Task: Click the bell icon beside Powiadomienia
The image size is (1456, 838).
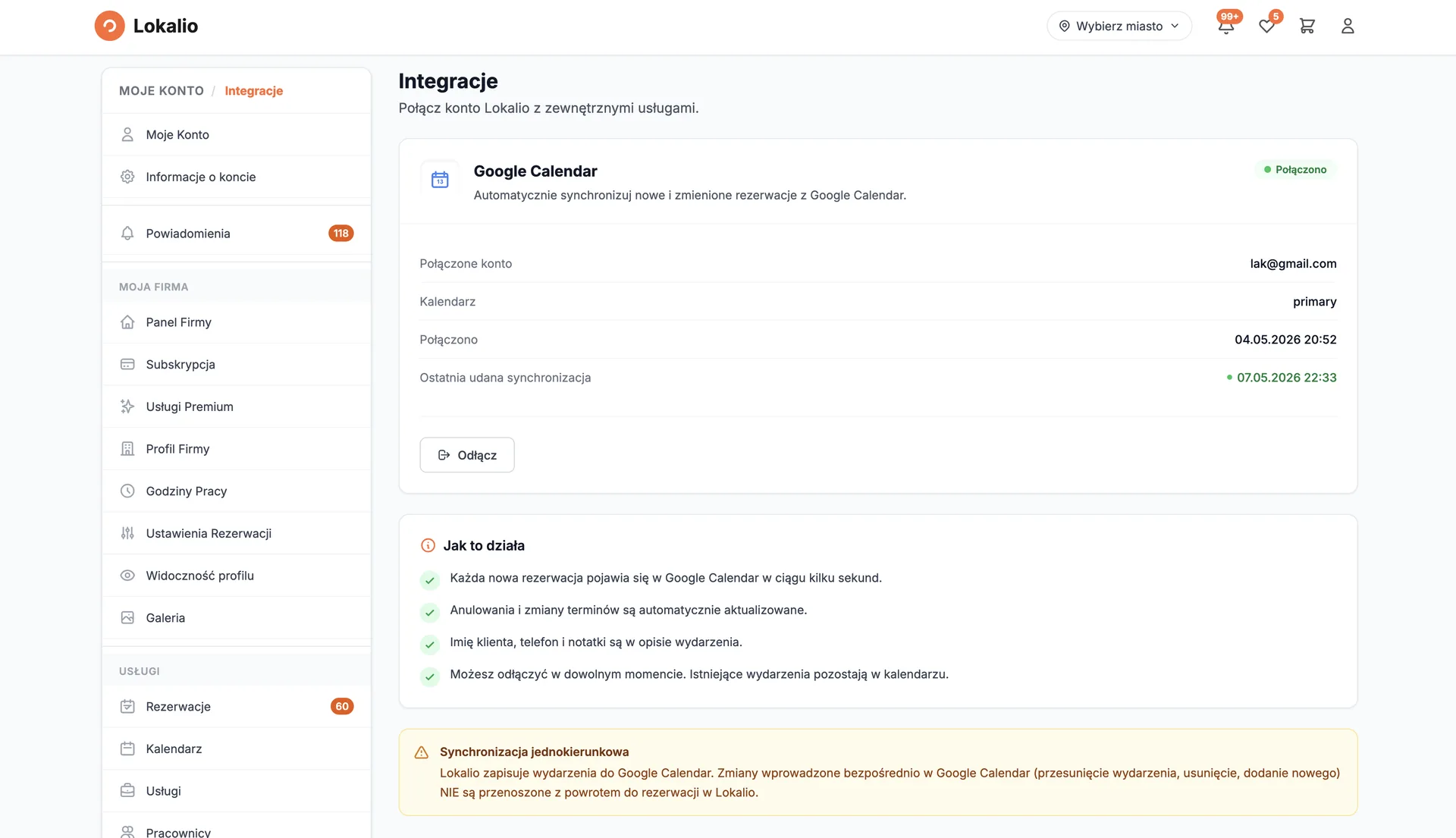Action: point(127,234)
